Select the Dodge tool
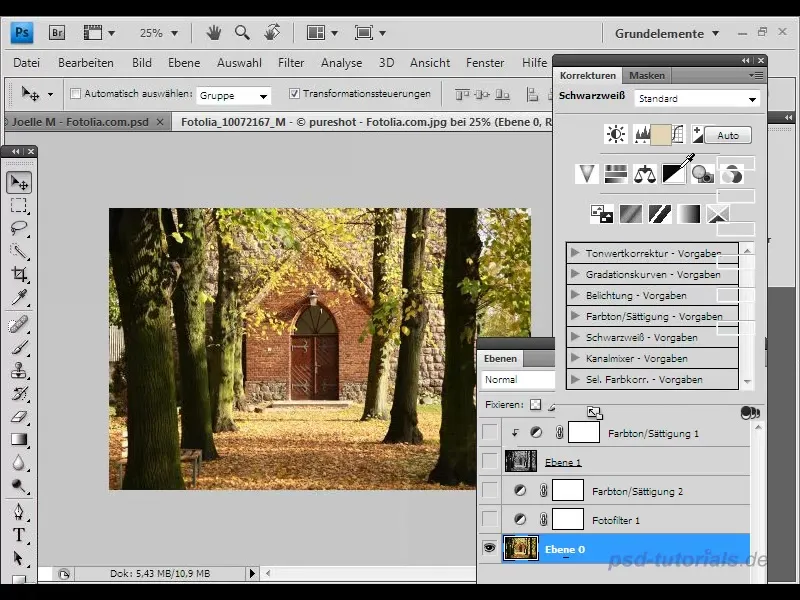Screen dimensions: 800x600 [x=19, y=485]
